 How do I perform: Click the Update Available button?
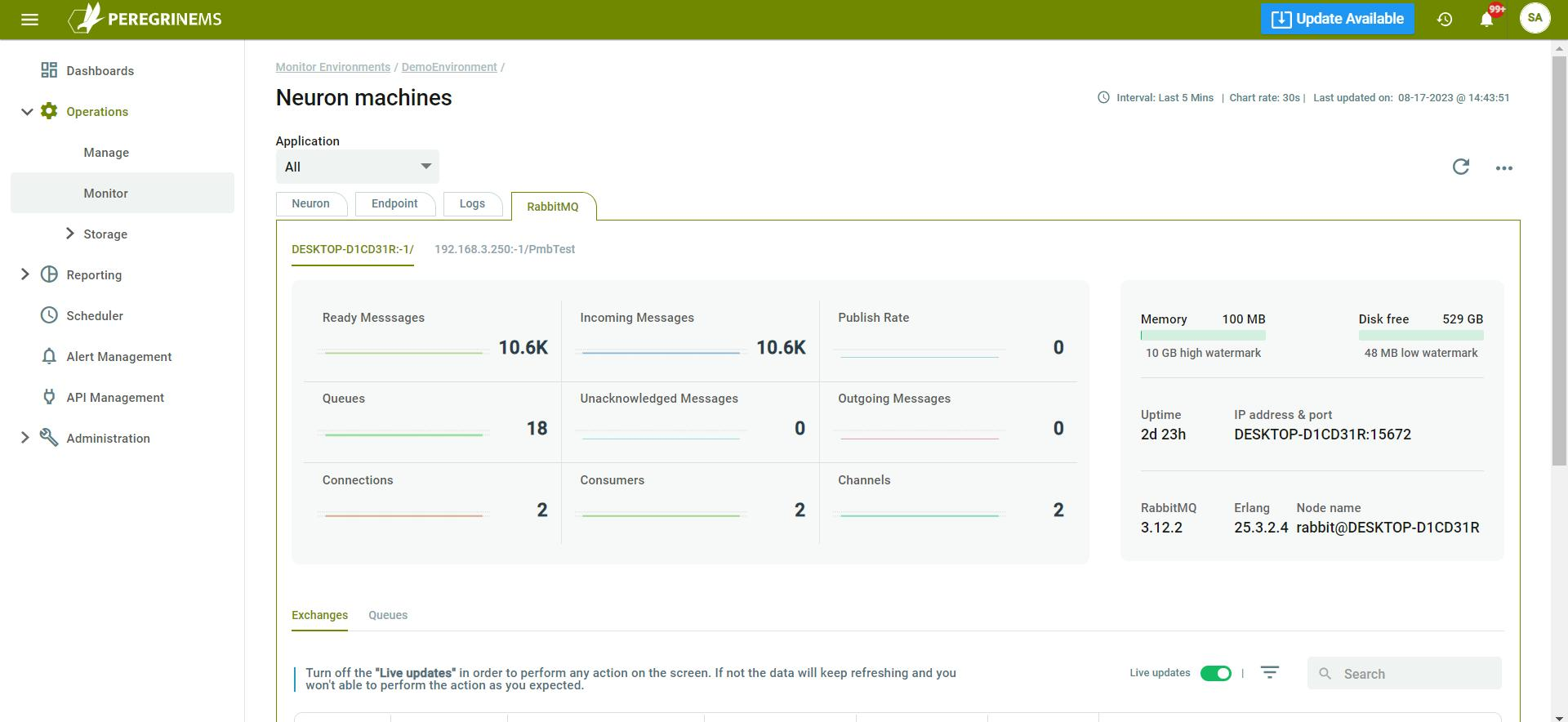(x=1337, y=19)
